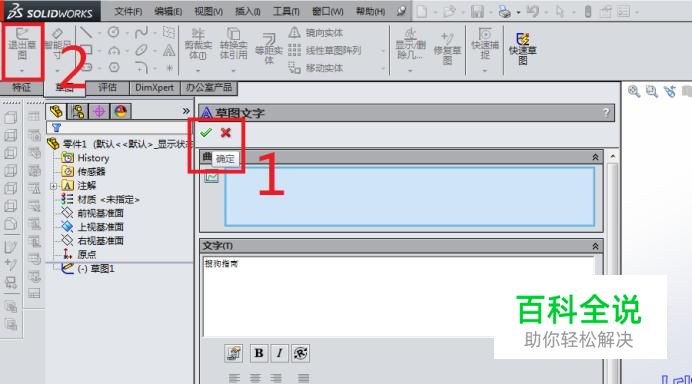Open the 文件(F) menu
This screenshot has width=692, height=384.
(x=128, y=11)
